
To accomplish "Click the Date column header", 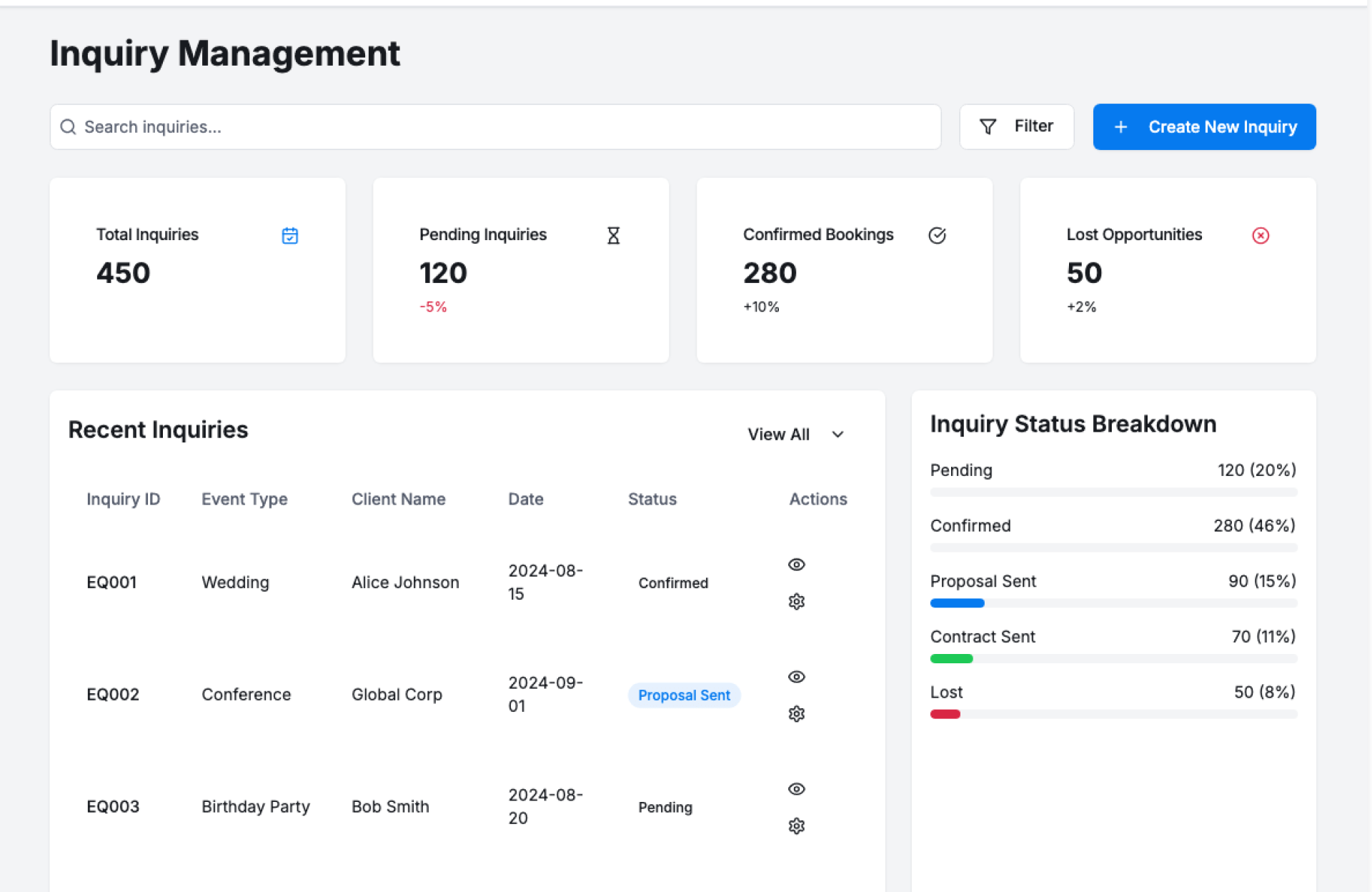I will [525, 499].
